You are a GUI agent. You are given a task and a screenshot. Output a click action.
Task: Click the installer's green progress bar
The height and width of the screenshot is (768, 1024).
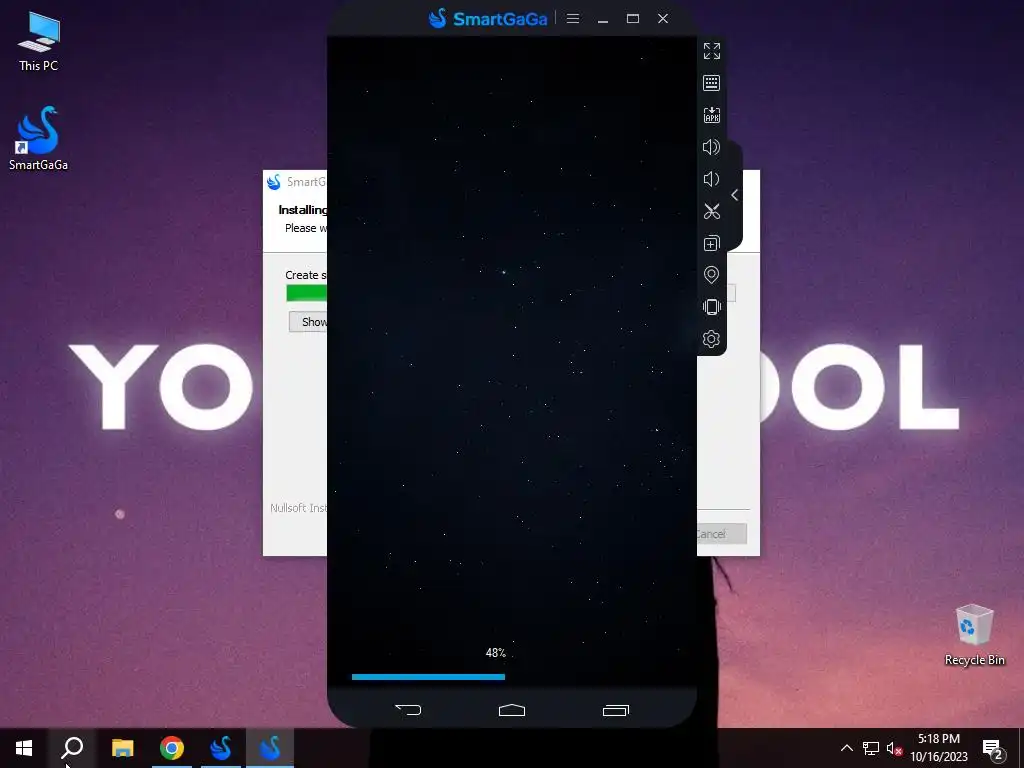coord(306,293)
